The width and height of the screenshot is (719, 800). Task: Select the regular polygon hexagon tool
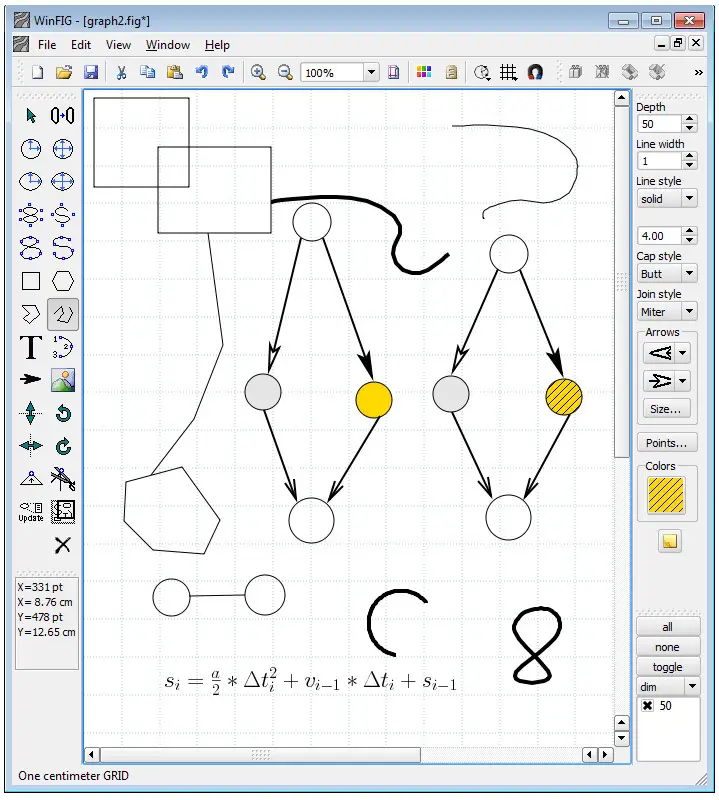pos(63,281)
